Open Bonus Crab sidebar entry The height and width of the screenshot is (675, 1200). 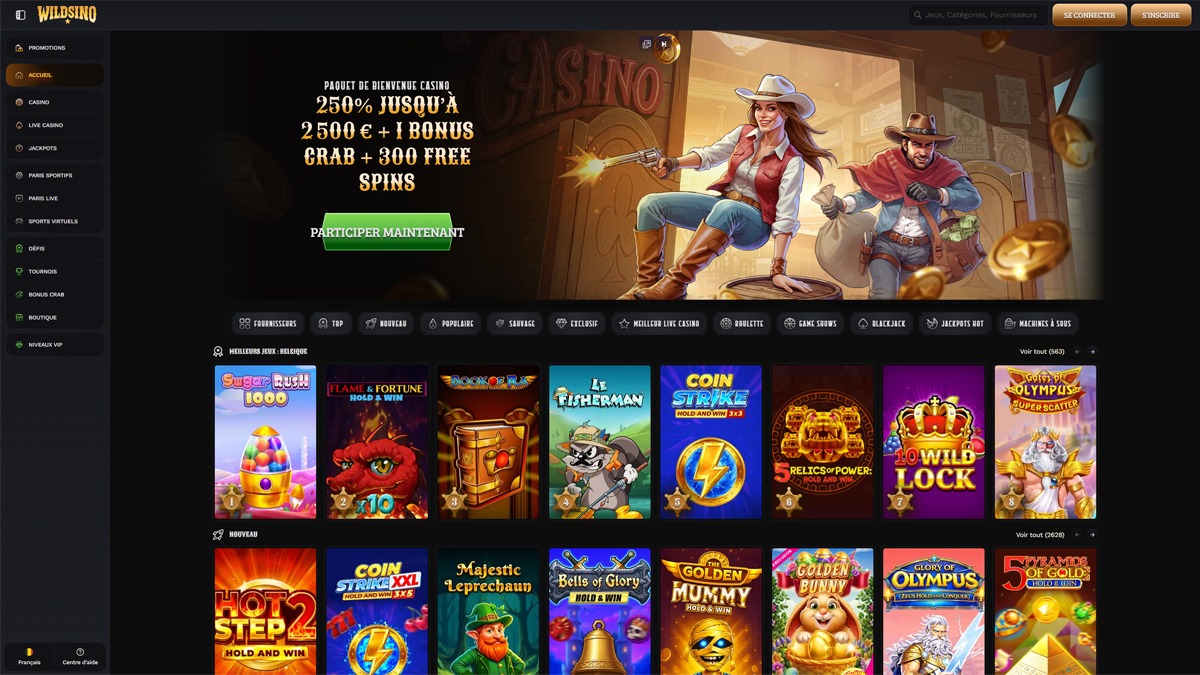55,294
